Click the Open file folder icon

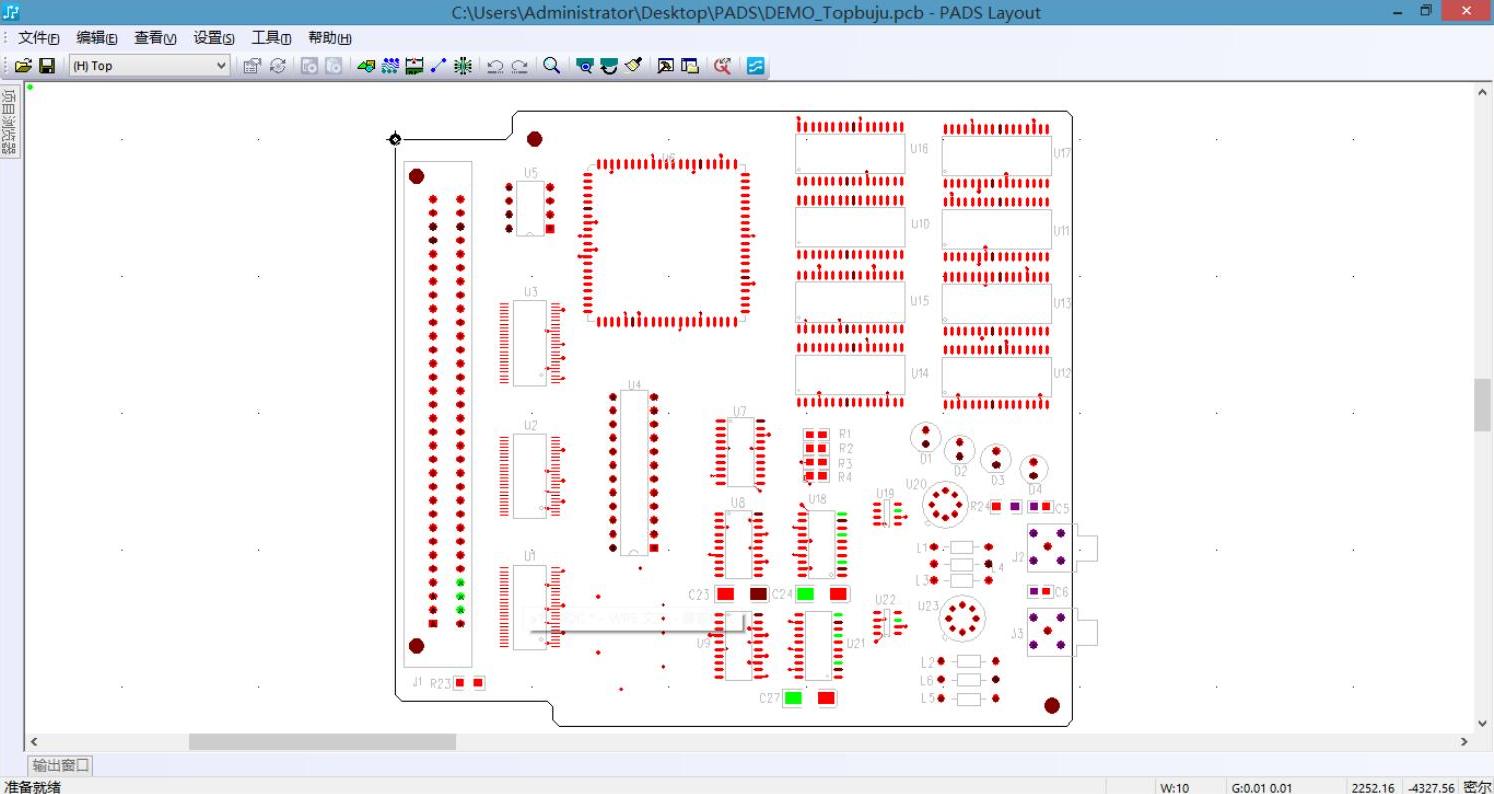(23, 66)
